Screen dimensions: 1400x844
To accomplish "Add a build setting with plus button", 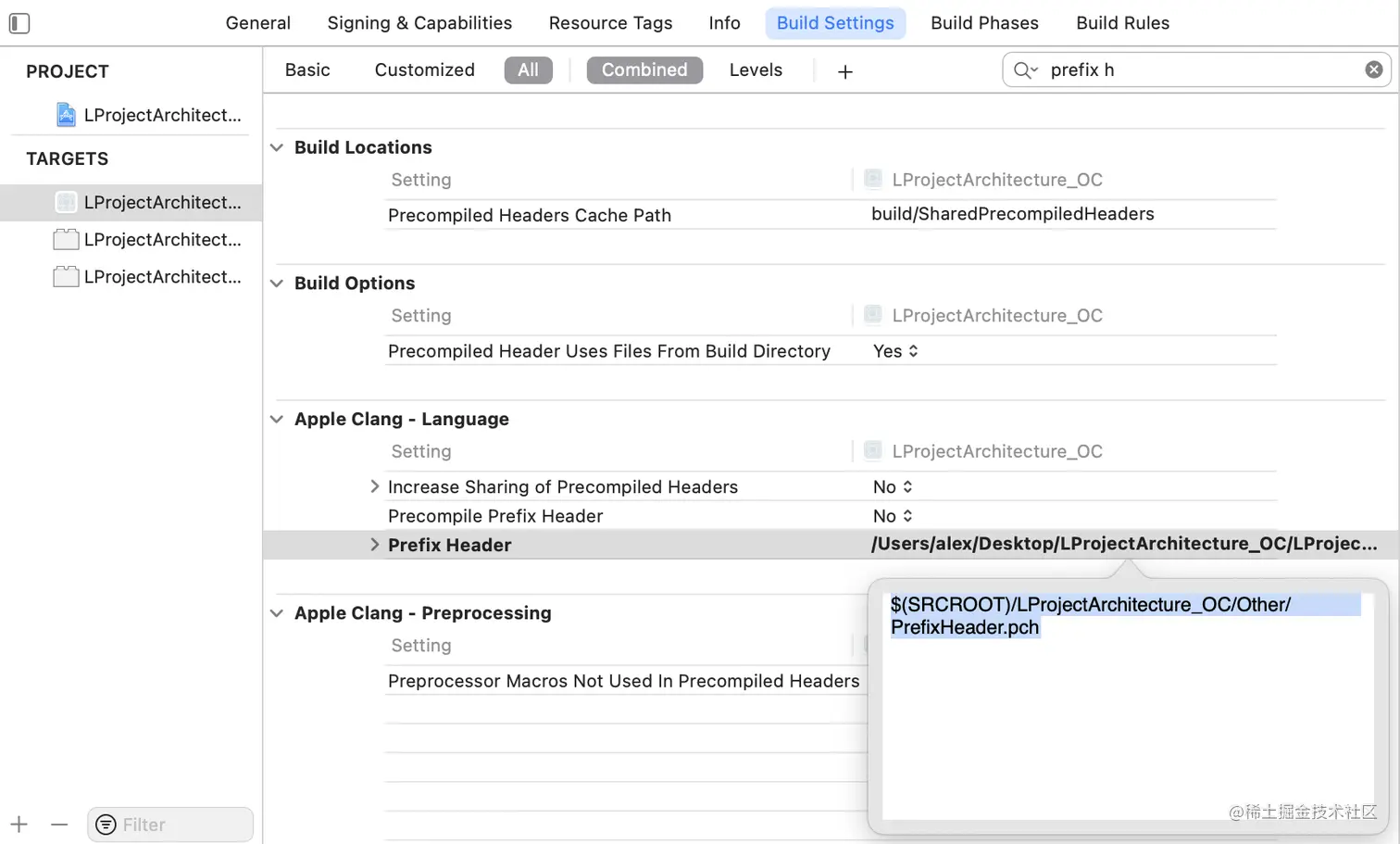I will coord(844,71).
